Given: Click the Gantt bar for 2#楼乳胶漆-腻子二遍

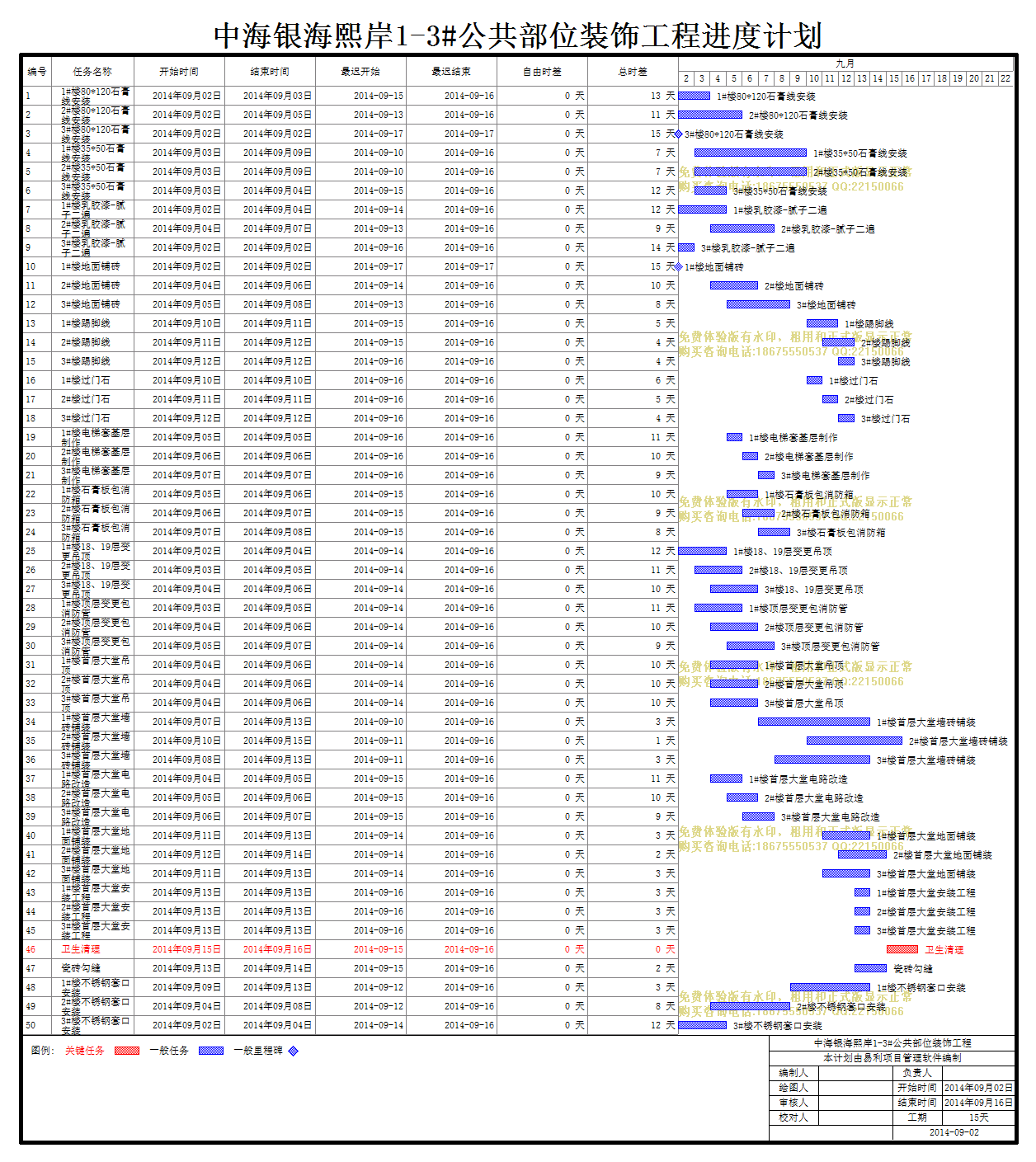Looking at the screenshot, I should pos(742,228).
